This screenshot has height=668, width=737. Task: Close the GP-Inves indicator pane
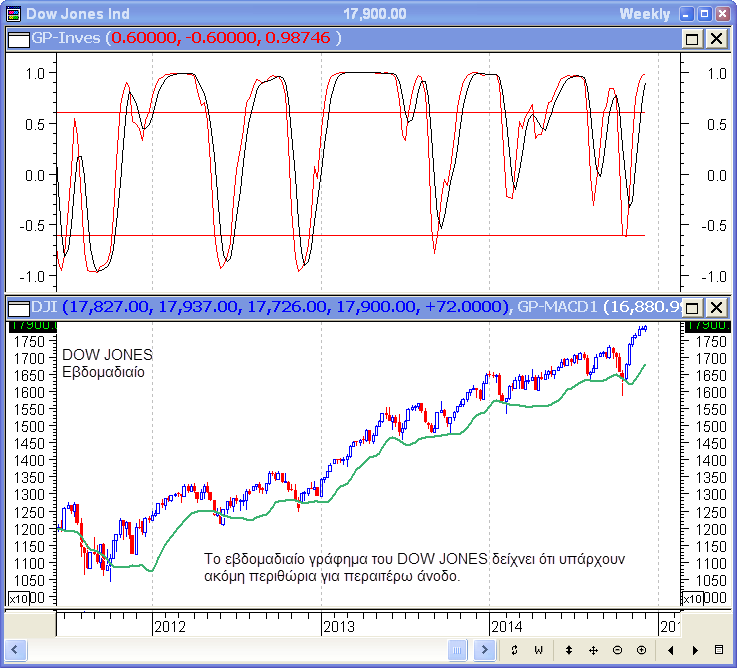click(x=716, y=38)
